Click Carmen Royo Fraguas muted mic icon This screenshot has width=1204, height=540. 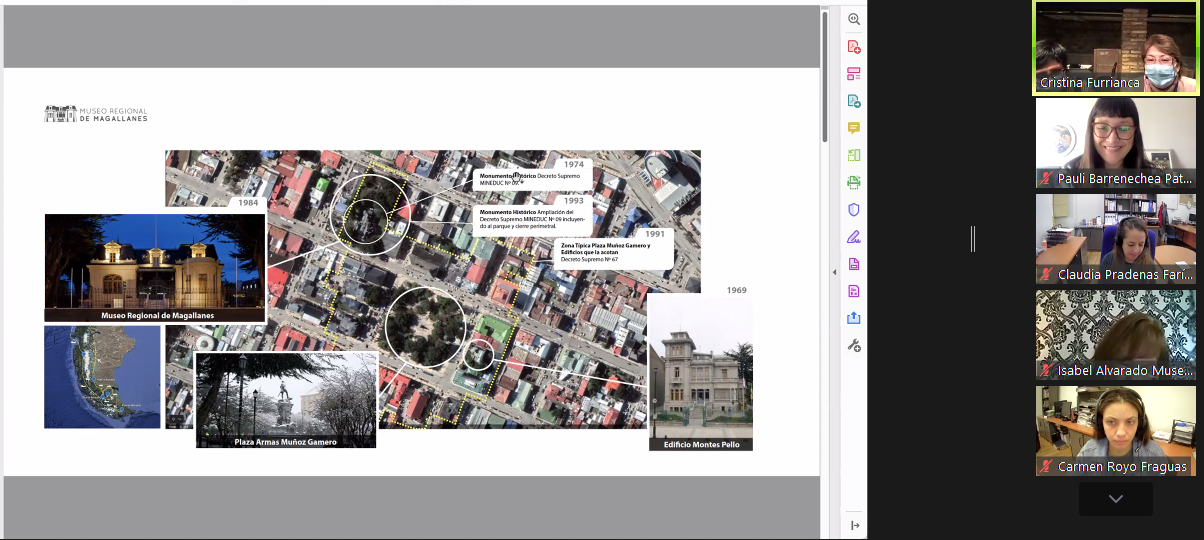[x=1046, y=467]
